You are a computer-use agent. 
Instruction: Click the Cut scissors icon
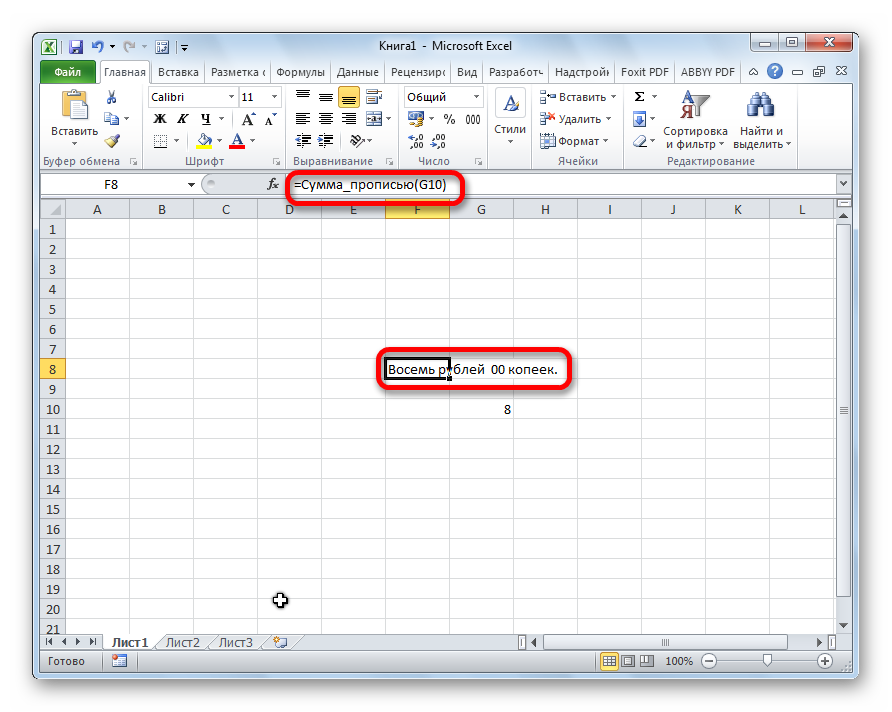tap(112, 97)
